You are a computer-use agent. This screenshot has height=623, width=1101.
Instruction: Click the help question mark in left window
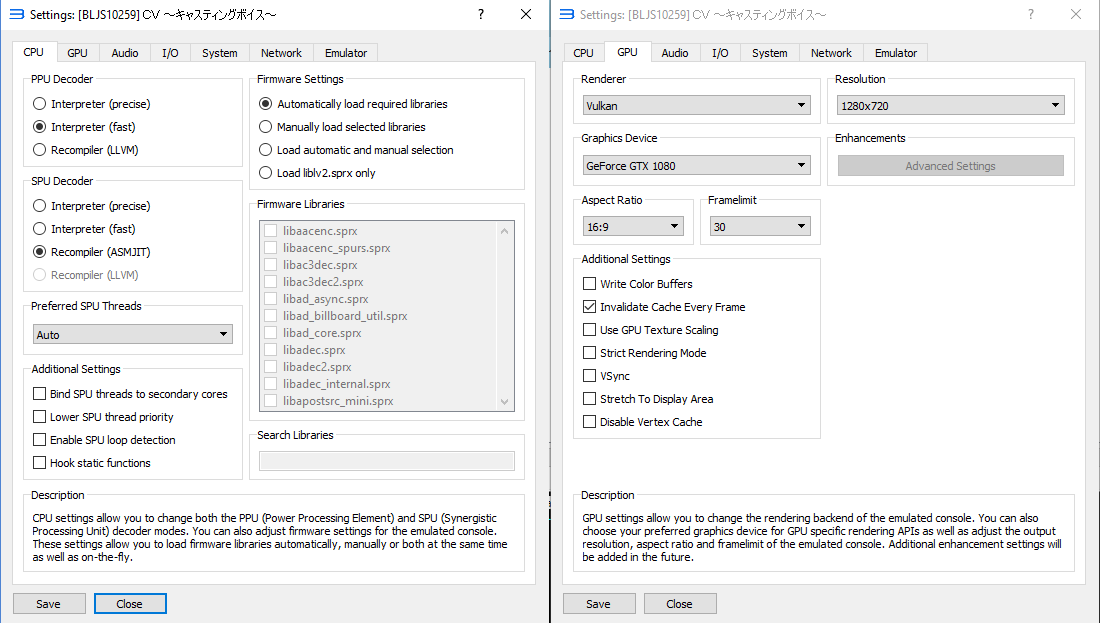click(x=480, y=14)
